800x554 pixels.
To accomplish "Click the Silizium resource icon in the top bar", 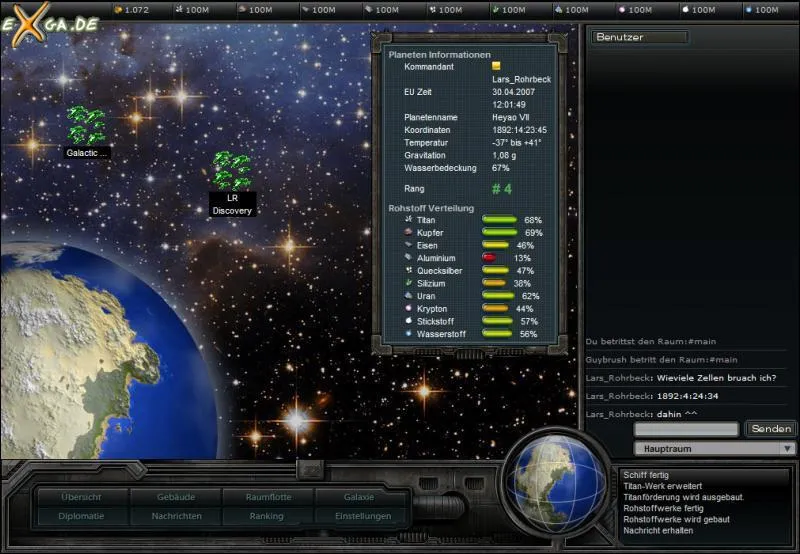I will 495,10.
